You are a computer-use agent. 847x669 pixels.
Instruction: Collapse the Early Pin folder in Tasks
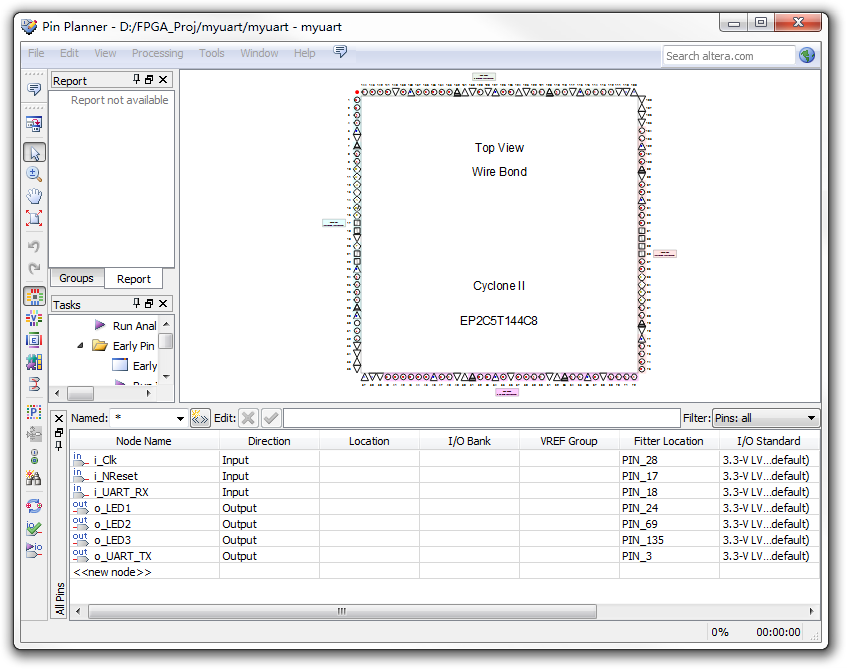[81, 346]
